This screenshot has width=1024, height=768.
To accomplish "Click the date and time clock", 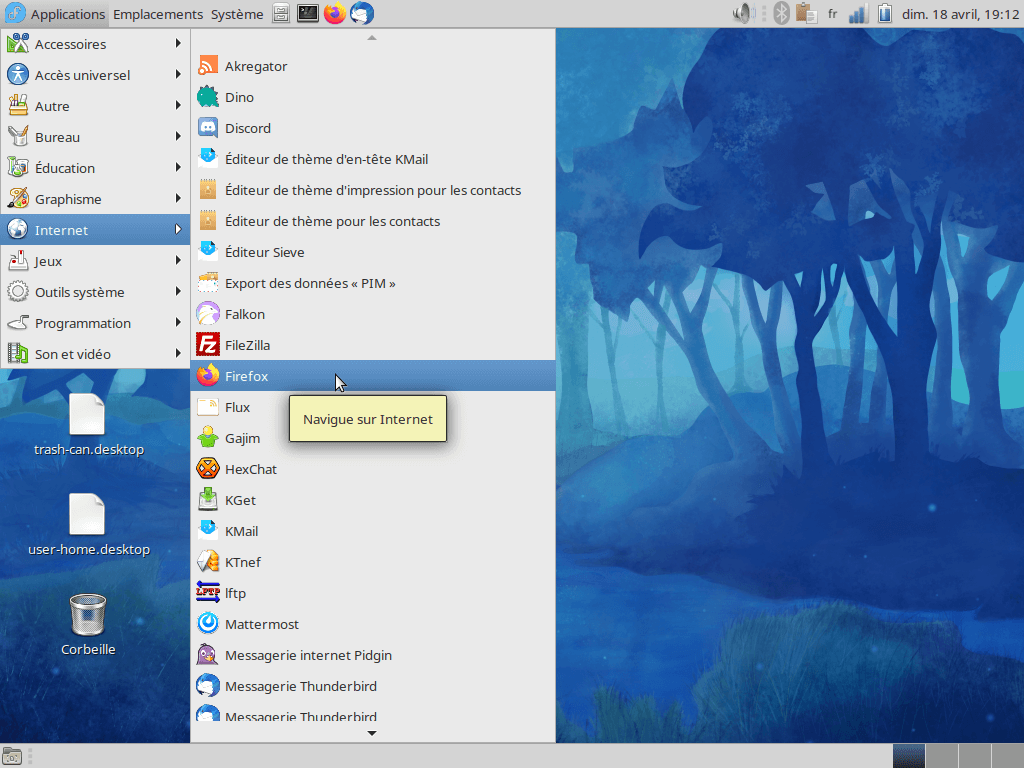I will coord(960,14).
